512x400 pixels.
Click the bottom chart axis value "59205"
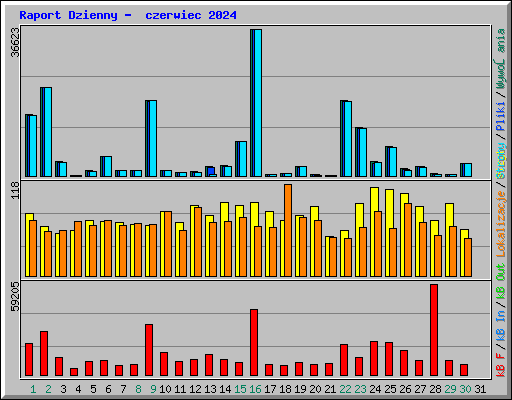tap(15, 296)
